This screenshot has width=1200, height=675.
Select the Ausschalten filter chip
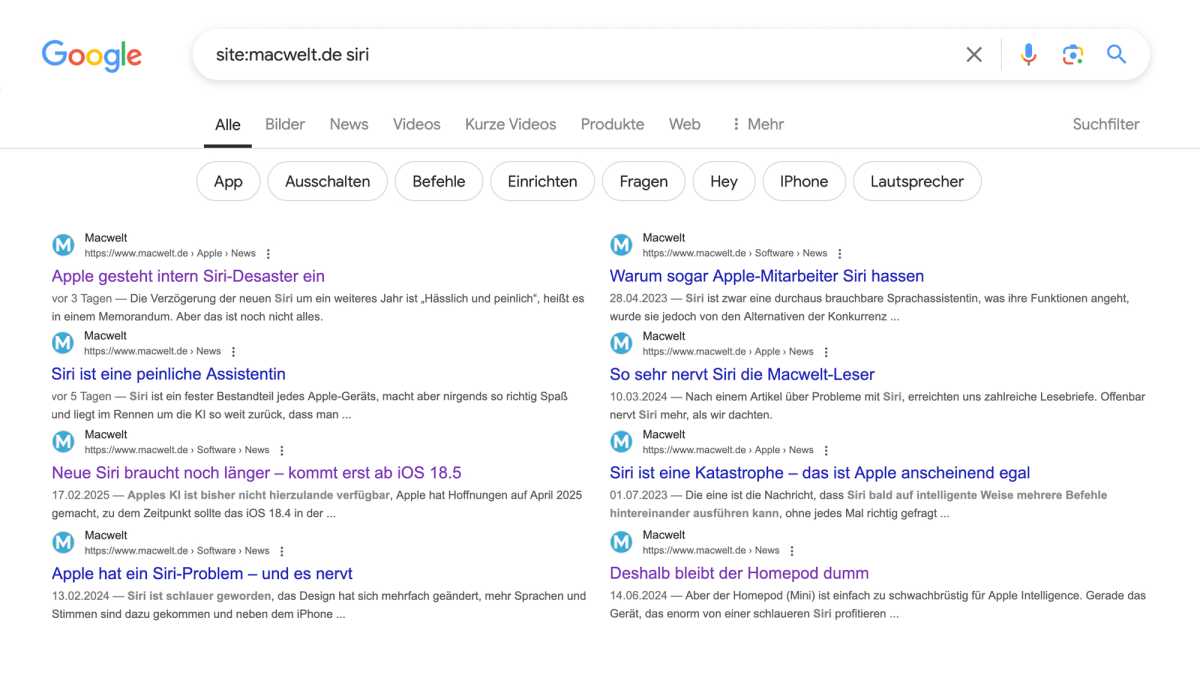[x=328, y=181]
